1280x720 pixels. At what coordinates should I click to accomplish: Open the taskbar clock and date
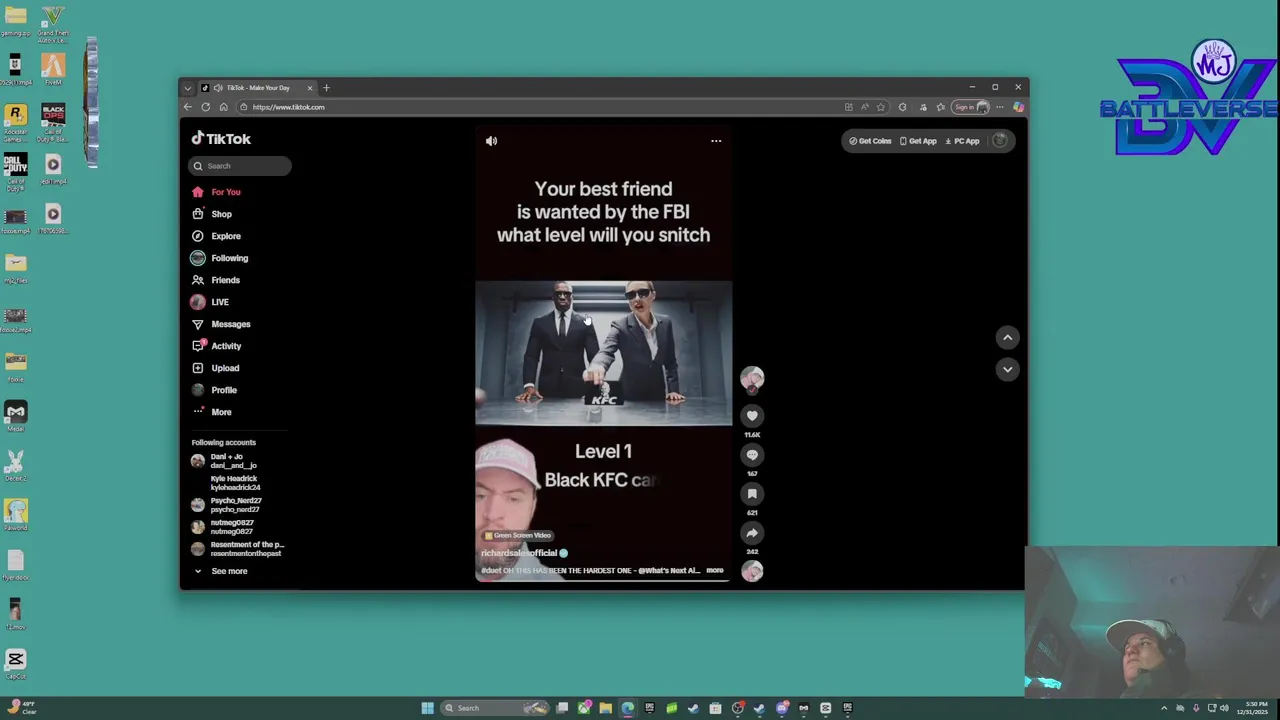click(x=1252, y=708)
